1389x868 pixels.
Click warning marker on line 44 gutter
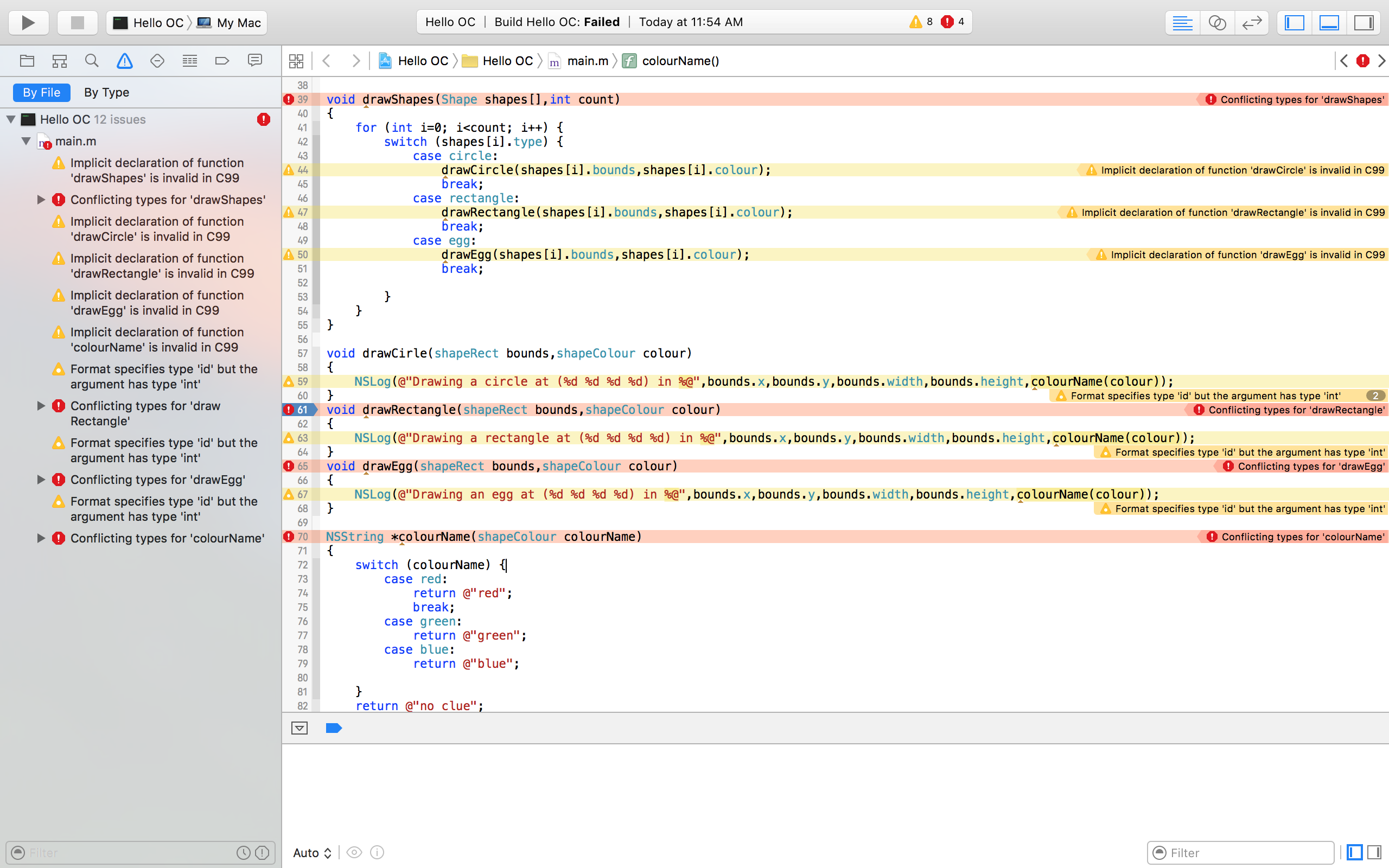(289, 170)
